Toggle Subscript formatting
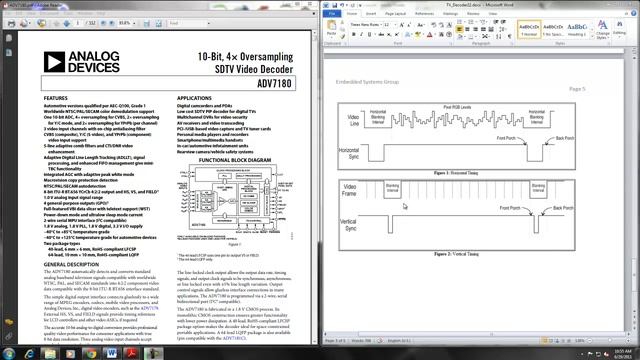Screen dimensions: 640x360 (x=389, y=35)
